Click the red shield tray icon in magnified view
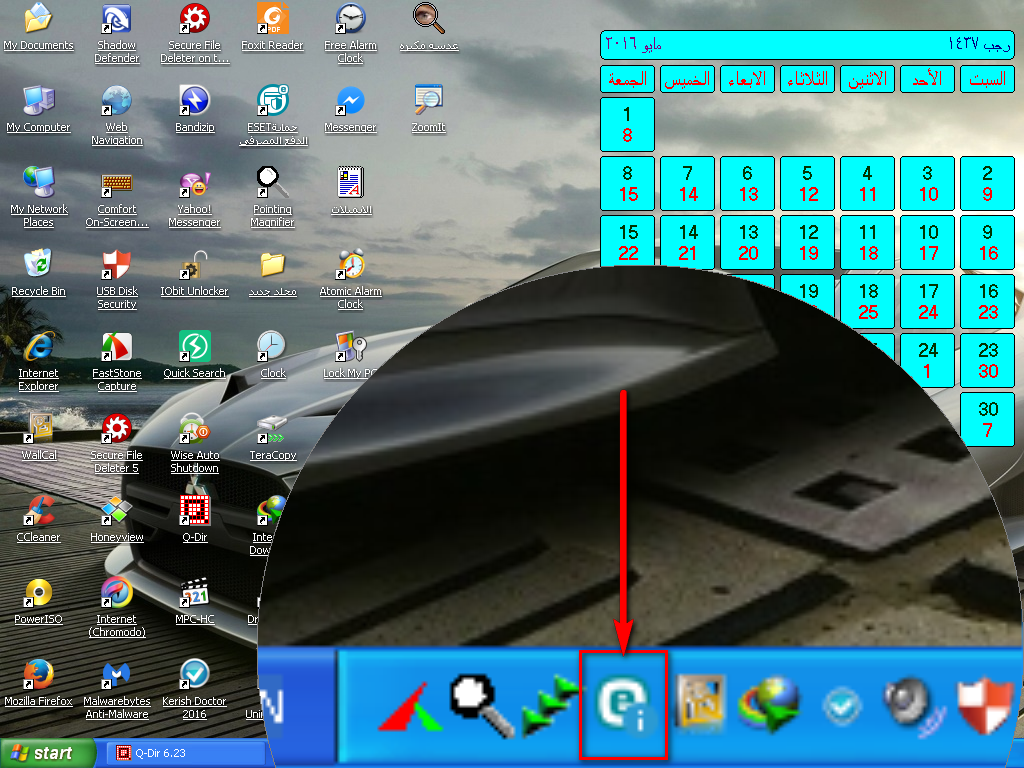 pyautogui.click(x=984, y=705)
